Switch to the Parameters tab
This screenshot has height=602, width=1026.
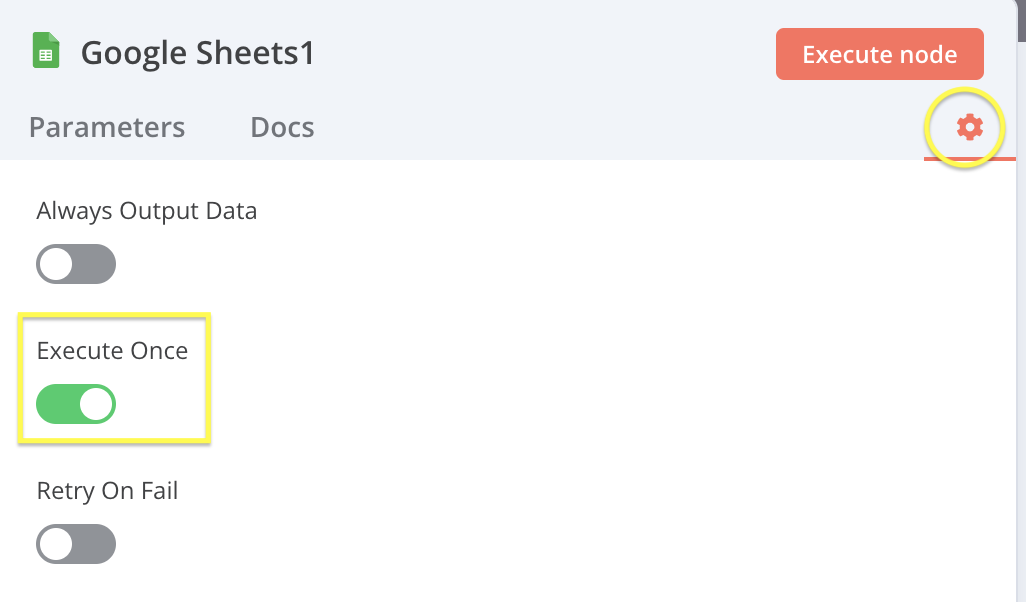point(107,127)
